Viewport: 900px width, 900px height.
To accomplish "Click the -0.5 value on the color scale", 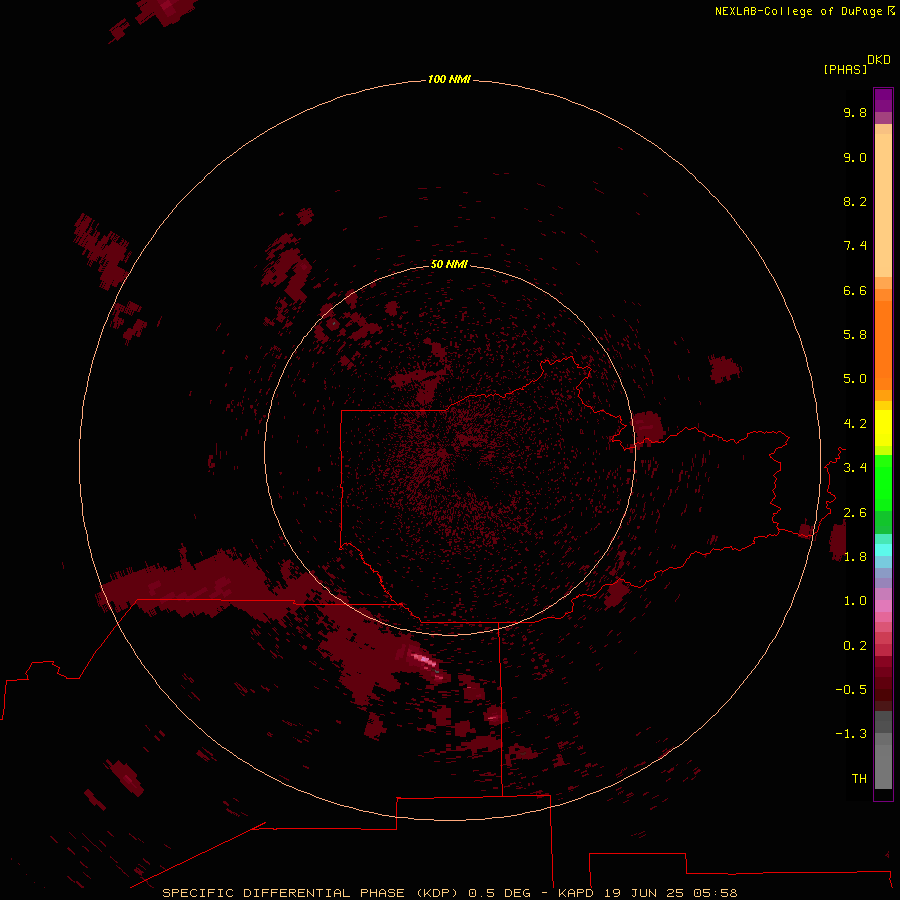I will click(851, 689).
